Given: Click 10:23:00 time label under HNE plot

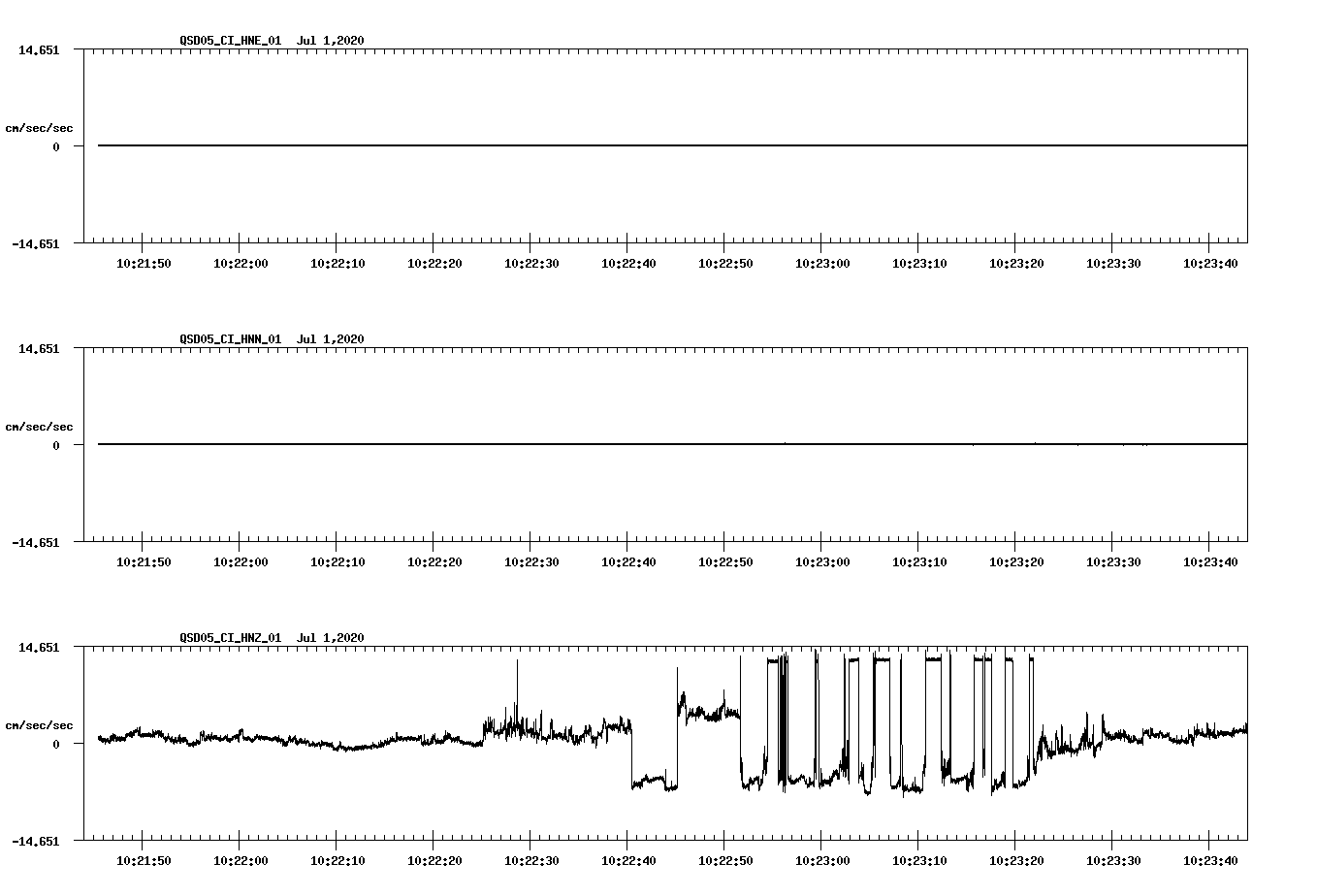Looking at the screenshot, I should [x=822, y=263].
